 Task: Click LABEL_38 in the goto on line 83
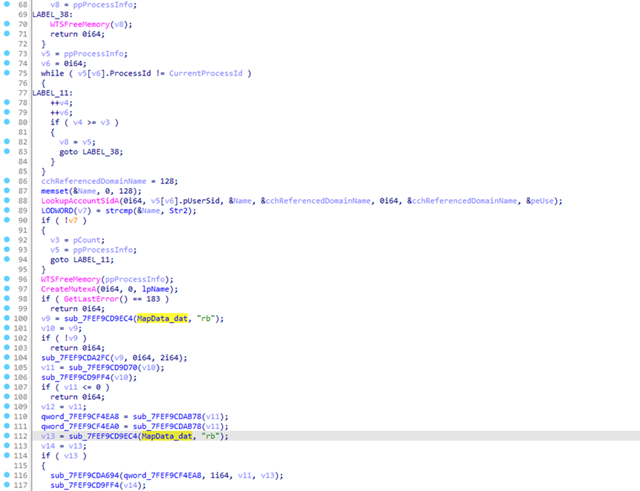click(x=101, y=152)
